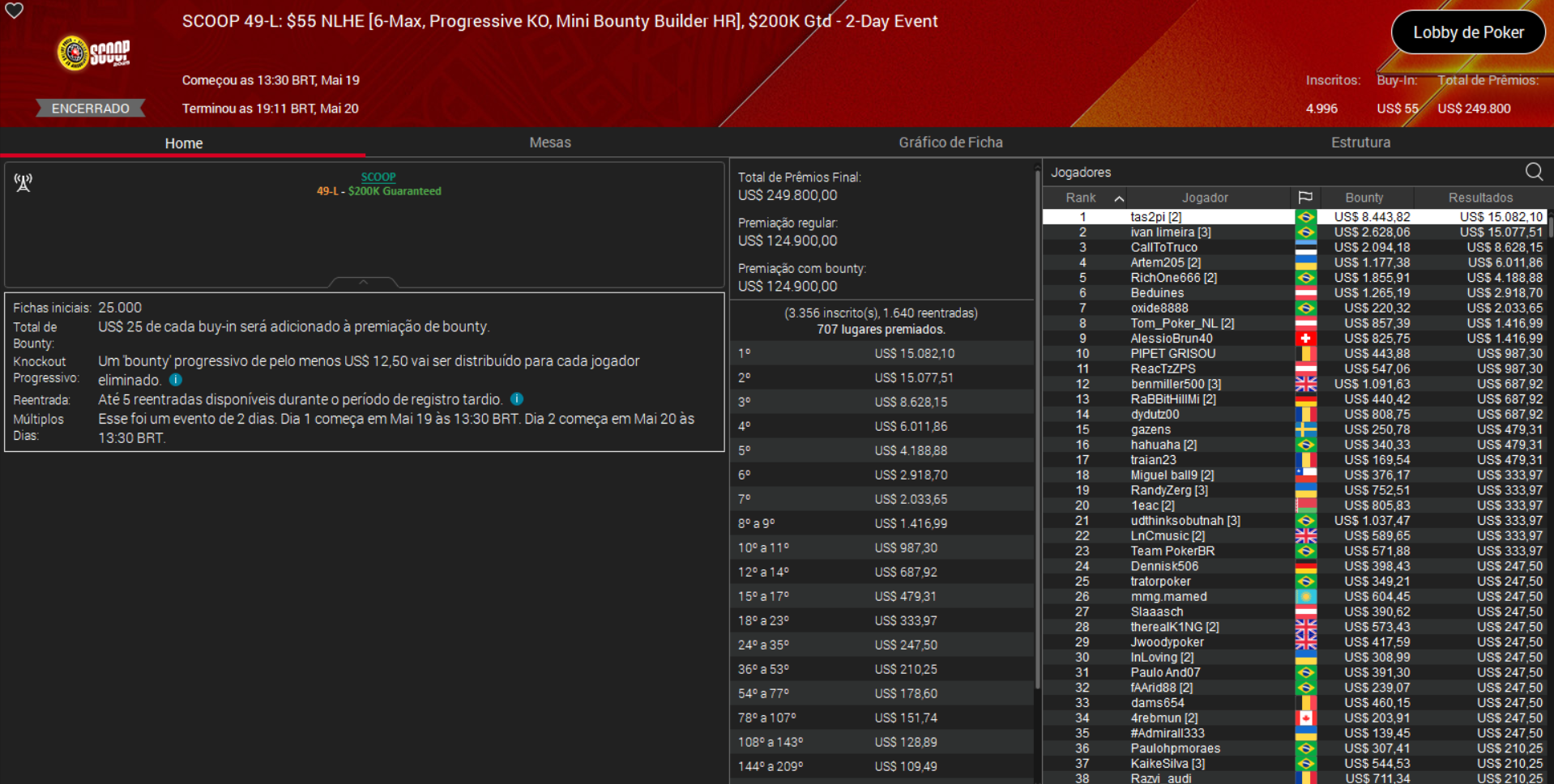The height and width of the screenshot is (784, 1554).
Task: Click the broadcast antenna icon
Action: [23, 182]
